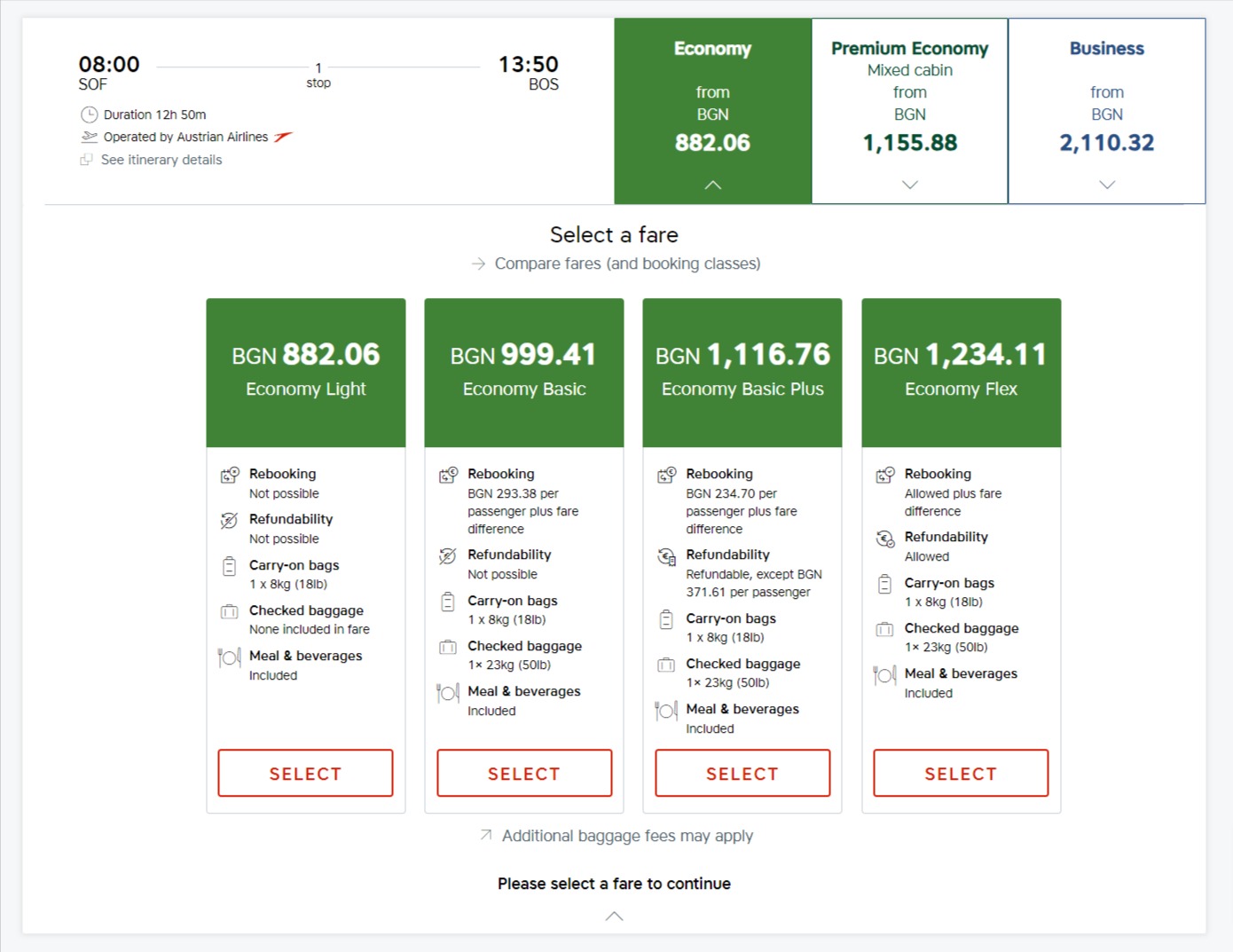Click the Rebooking icon in the Economy Basic card
The height and width of the screenshot is (952, 1233).
click(x=448, y=475)
